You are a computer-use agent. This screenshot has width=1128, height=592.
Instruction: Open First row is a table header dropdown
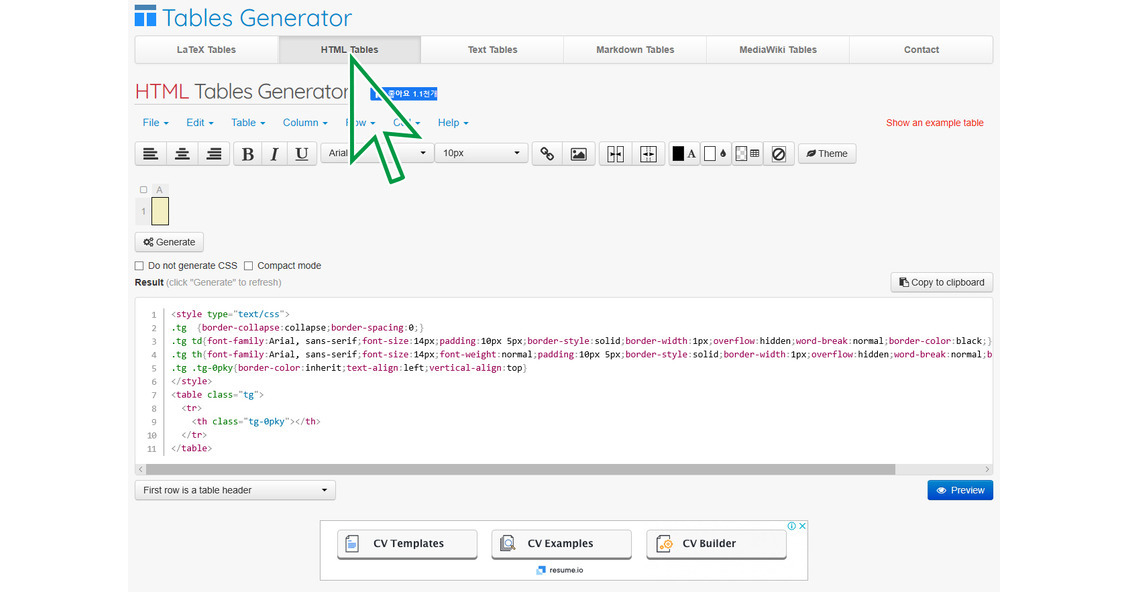coord(235,491)
